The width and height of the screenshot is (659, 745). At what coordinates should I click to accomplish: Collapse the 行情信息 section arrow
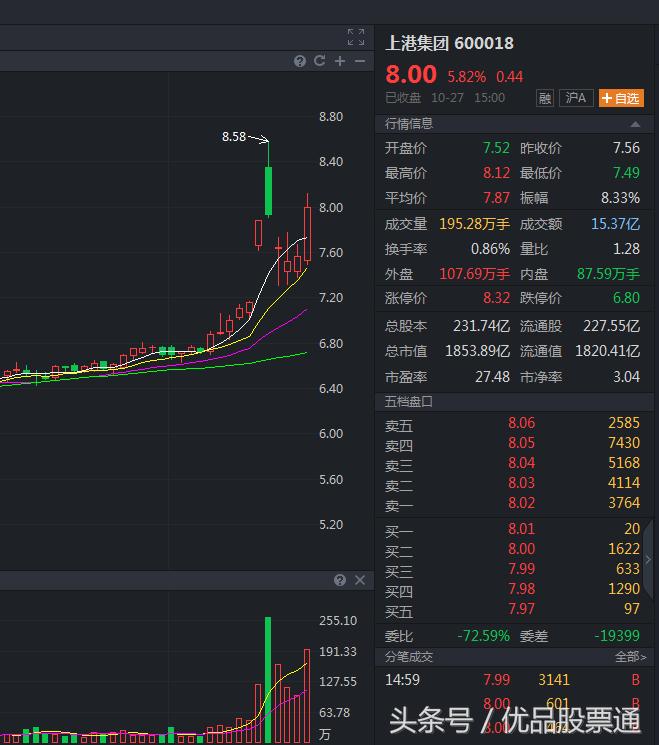(x=635, y=124)
